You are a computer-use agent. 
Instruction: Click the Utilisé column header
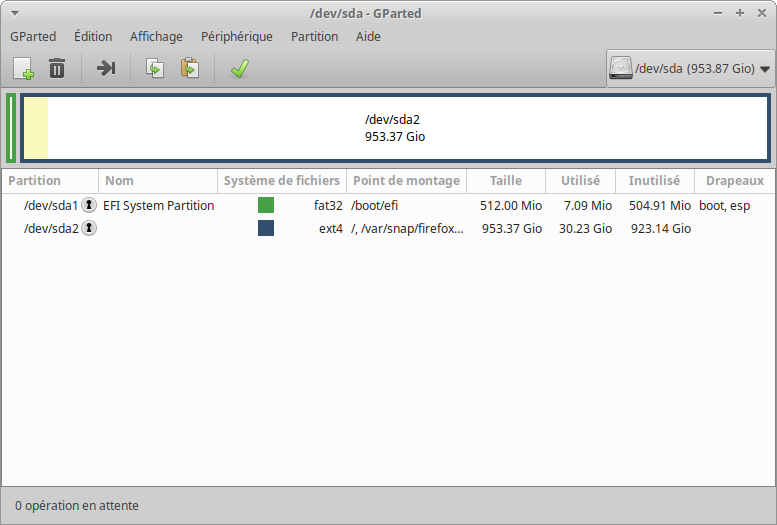pyautogui.click(x=580, y=181)
